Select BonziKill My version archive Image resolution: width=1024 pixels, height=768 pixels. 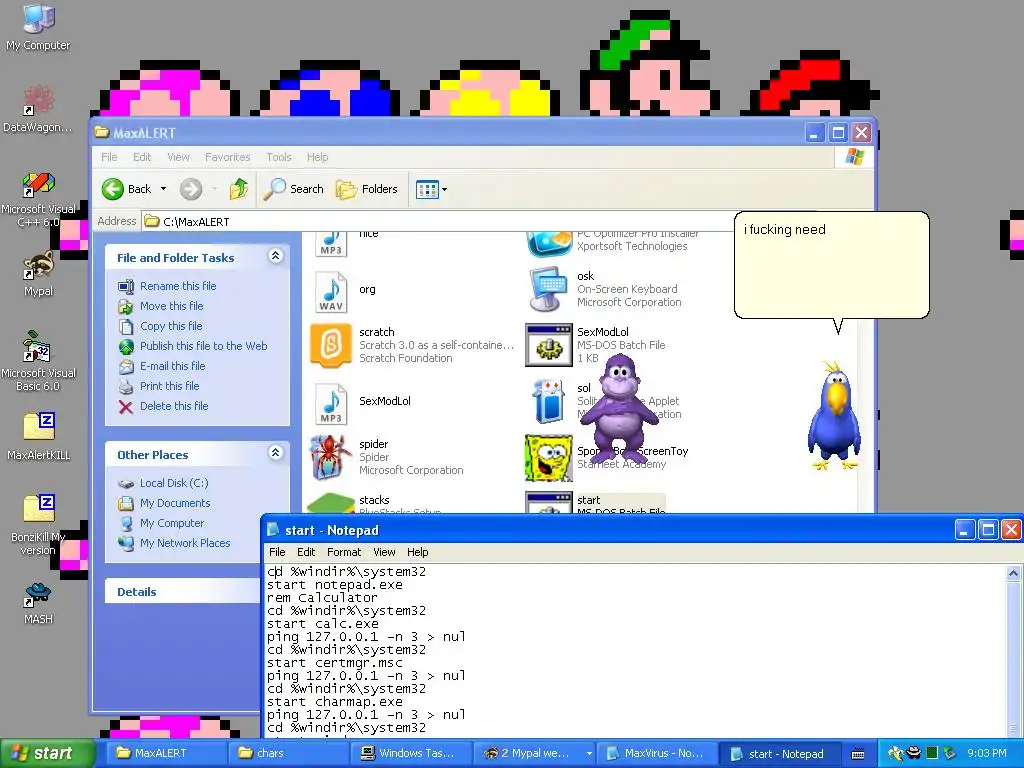39,526
